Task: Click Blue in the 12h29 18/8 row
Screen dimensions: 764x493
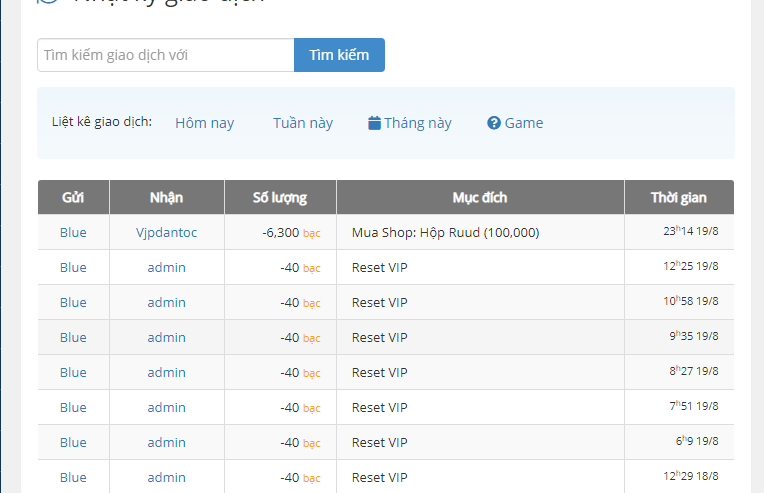Action: 73,477
